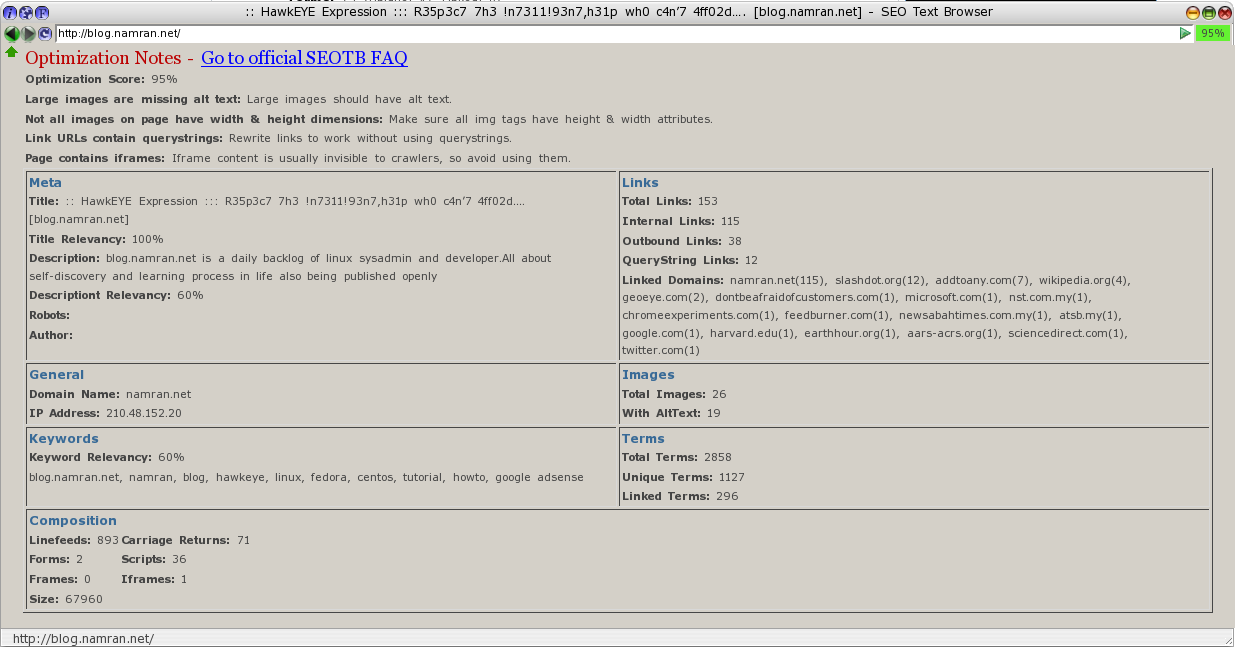Go forward using the right arrow button

28,33
